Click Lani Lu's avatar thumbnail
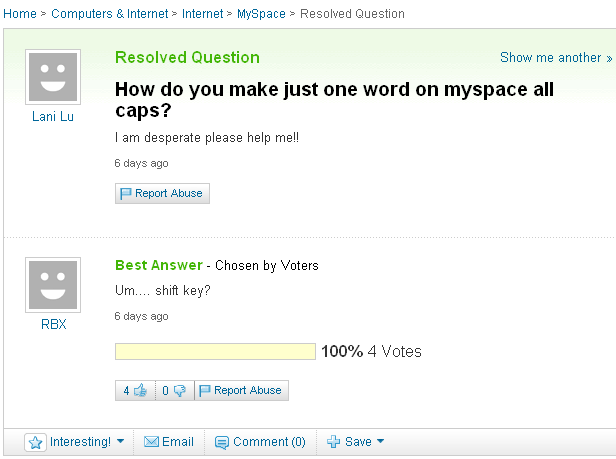Image resolution: width=616 pixels, height=459 pixels. [x=53, y=77]
